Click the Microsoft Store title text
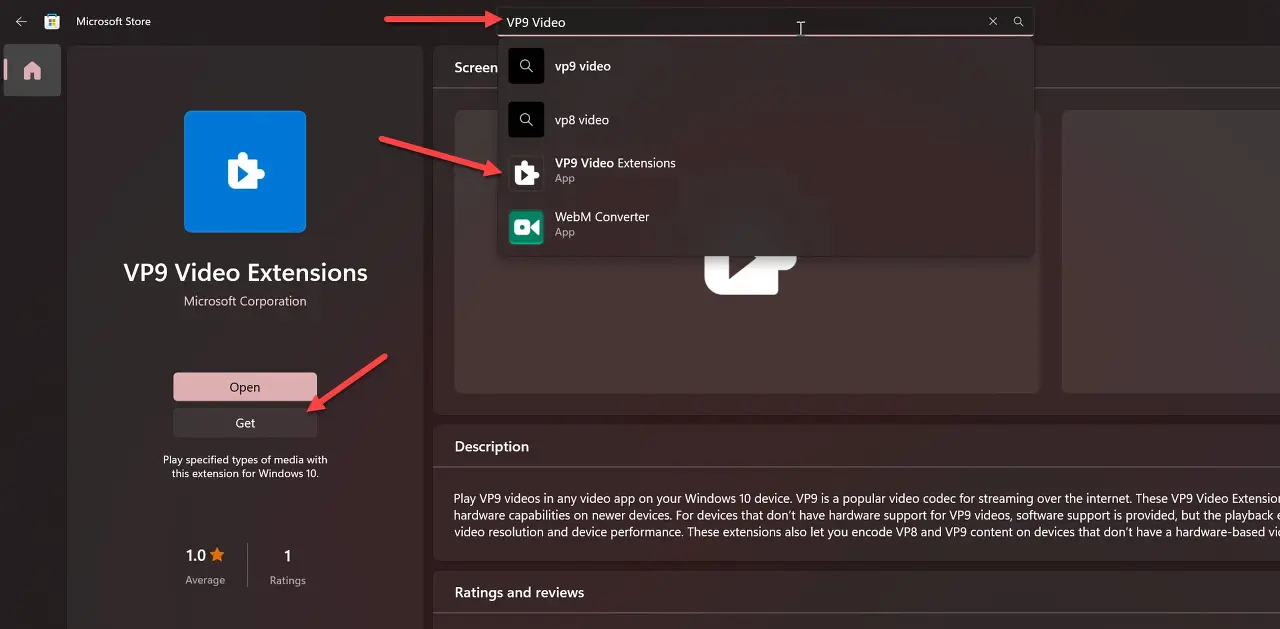The image size is (1280, 629). pyautogui.click(x=114, y=21)
